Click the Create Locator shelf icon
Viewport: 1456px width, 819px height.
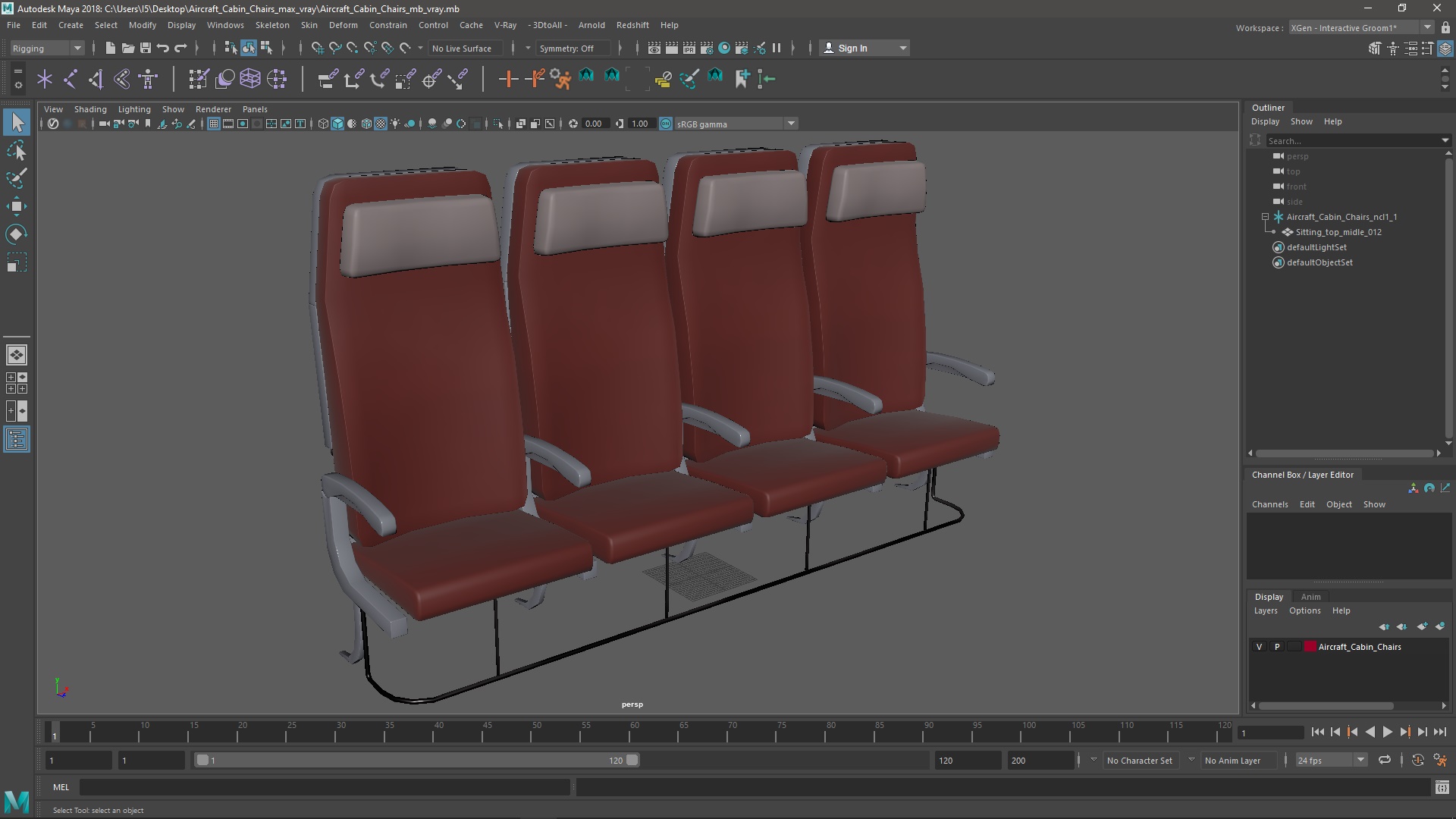coord(45,79)
